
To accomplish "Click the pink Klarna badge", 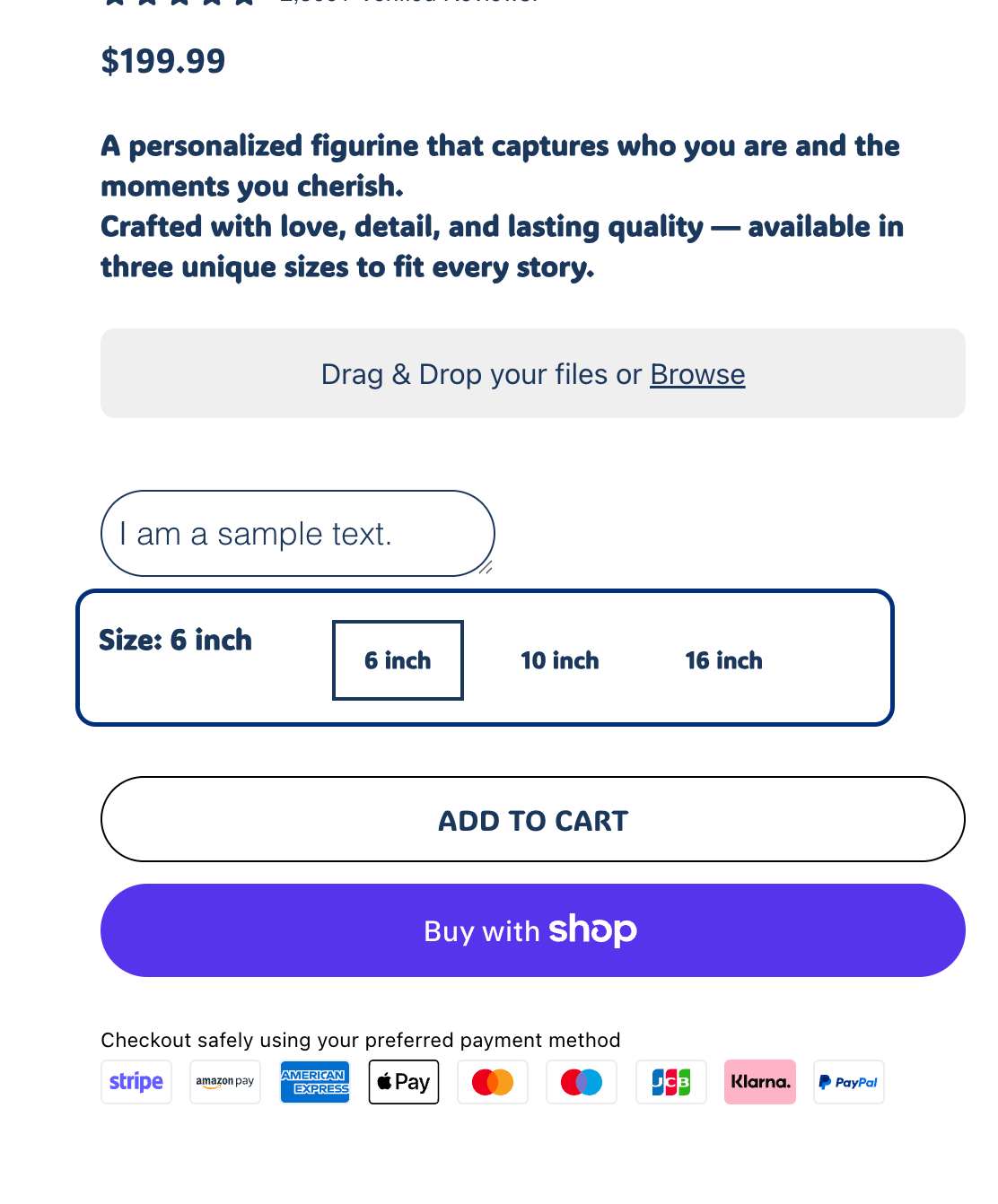I will [x=760, y=1082].
